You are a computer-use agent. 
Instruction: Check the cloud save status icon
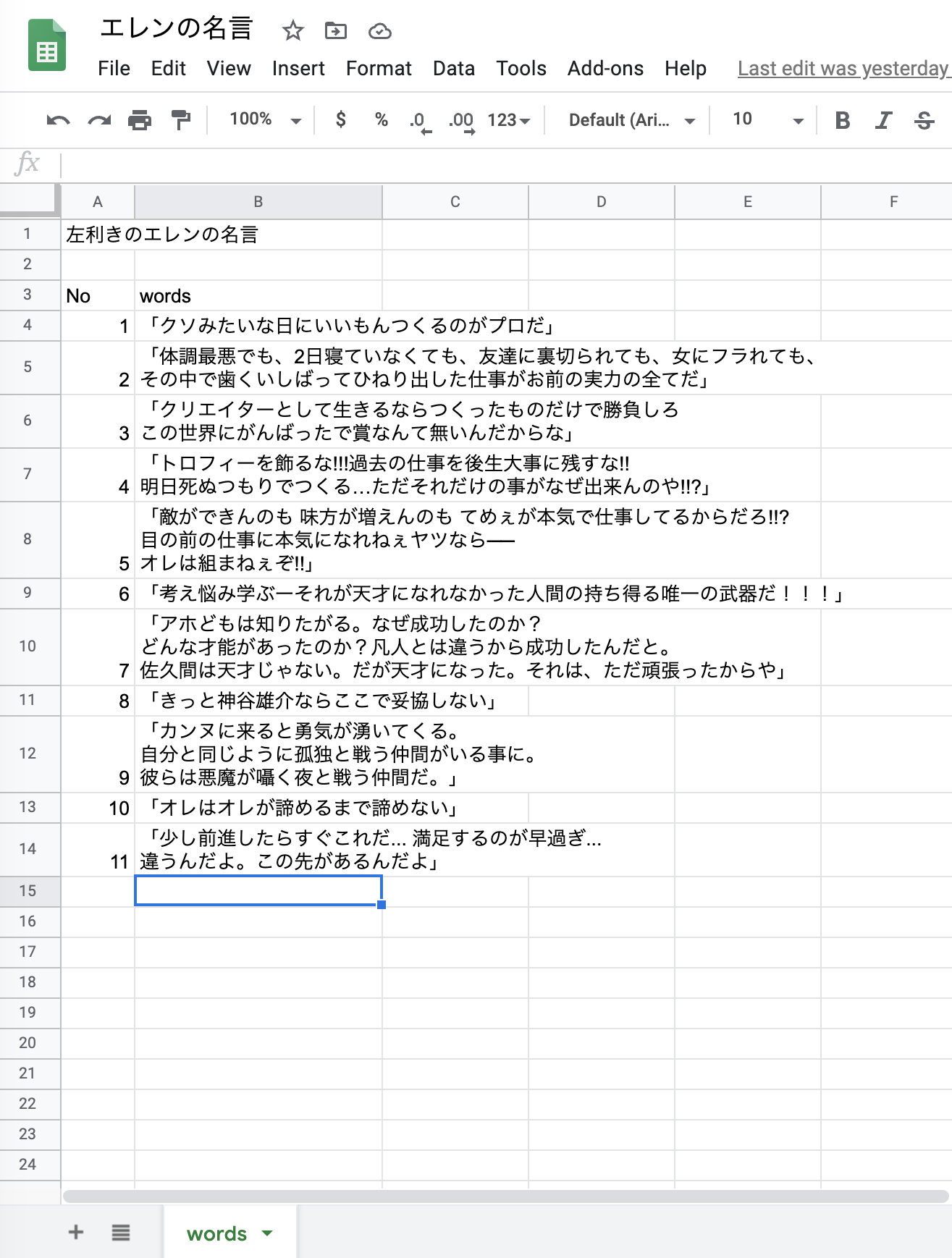(380, 31)
